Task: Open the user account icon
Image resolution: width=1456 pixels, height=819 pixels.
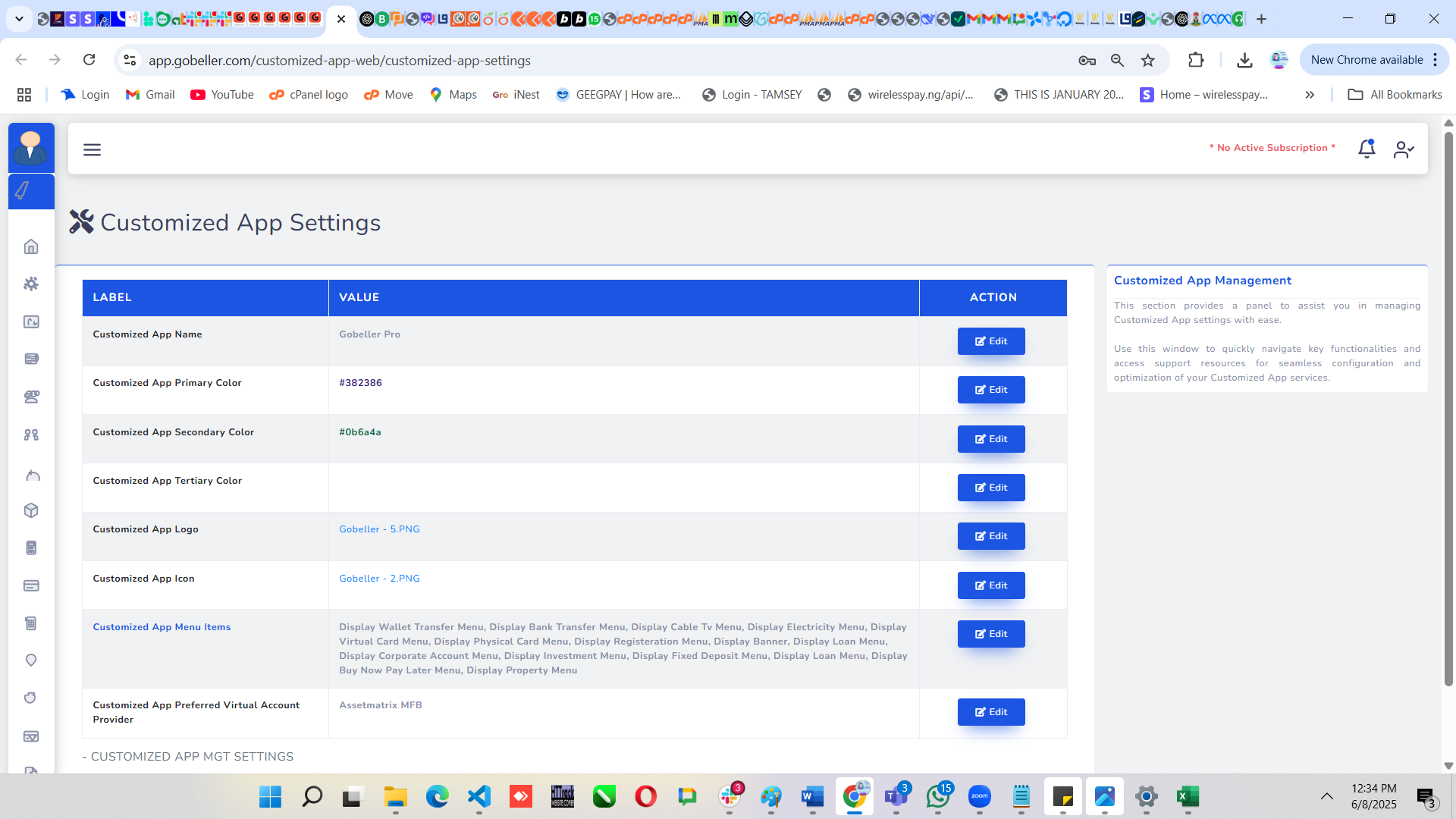Action: [x=1404, y=149]
